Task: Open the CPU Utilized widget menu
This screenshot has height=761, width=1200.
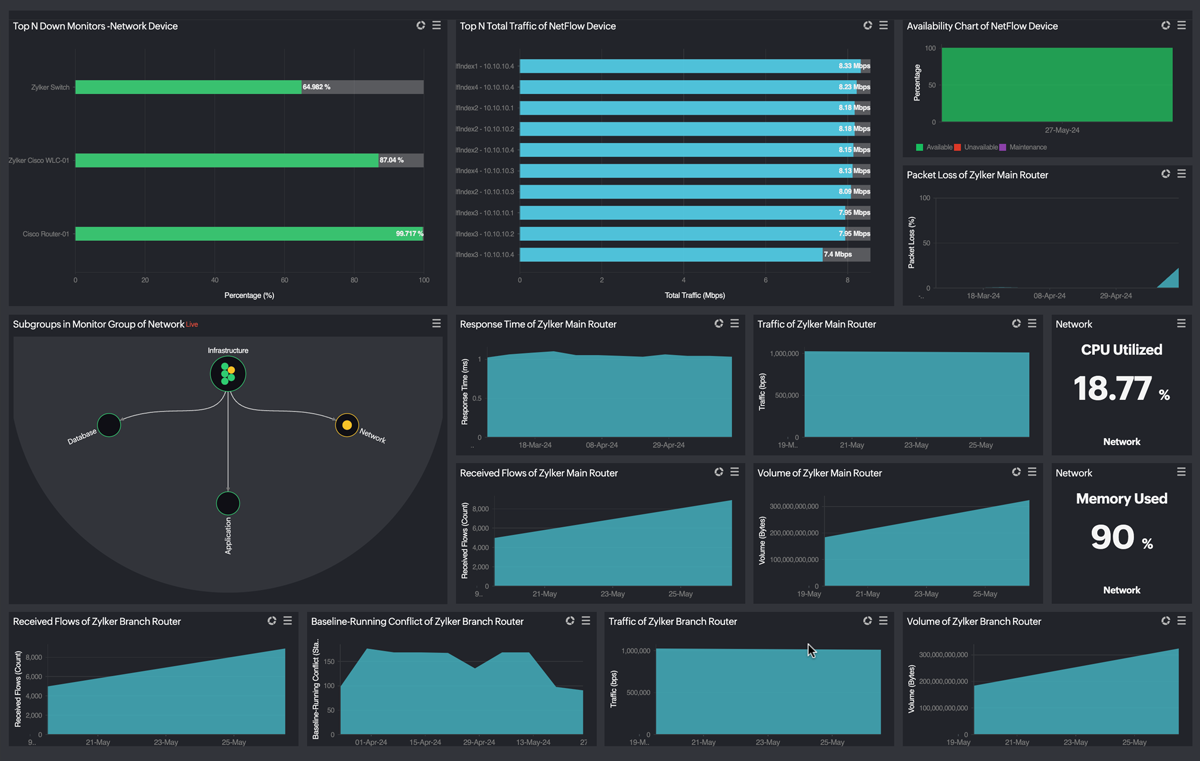Action: [1181, 324]
